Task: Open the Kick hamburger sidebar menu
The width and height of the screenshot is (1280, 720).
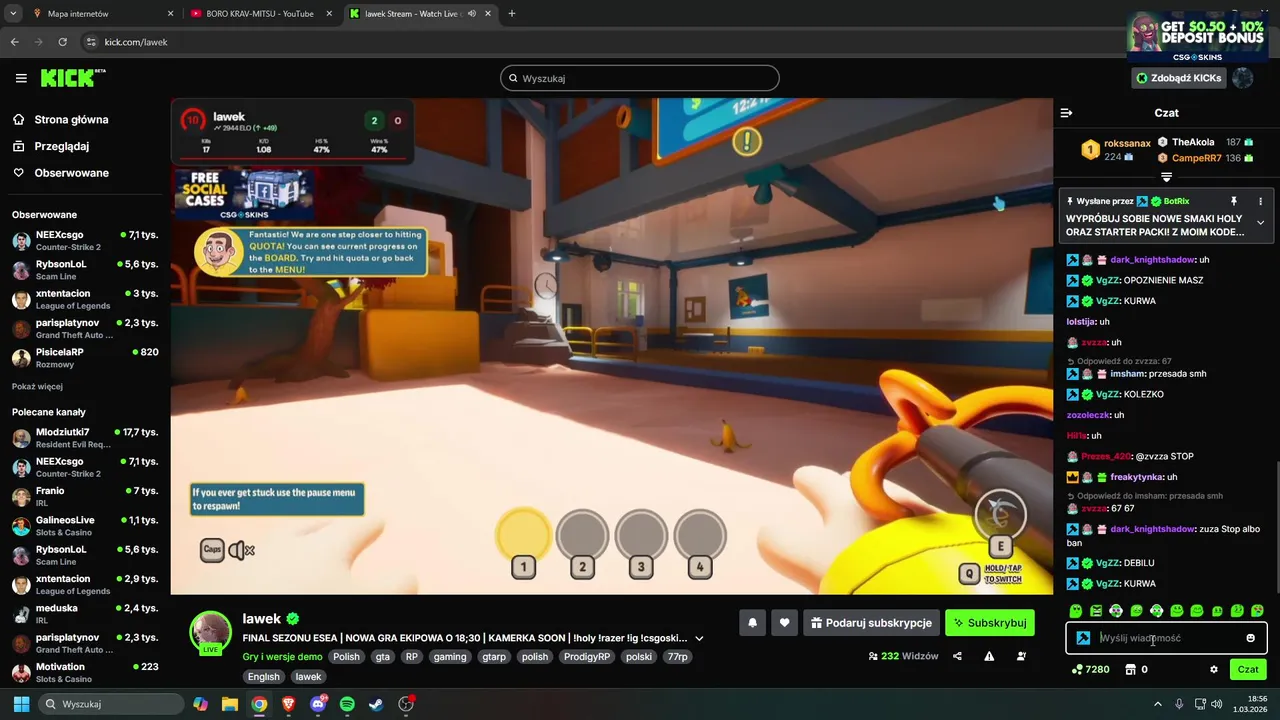Action: (x=21, y=78)
